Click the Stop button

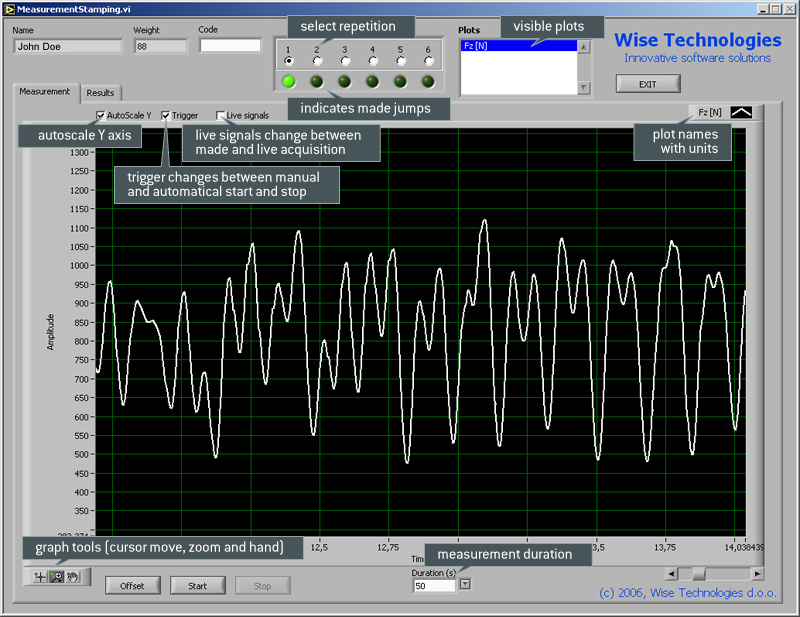point(263,586)
